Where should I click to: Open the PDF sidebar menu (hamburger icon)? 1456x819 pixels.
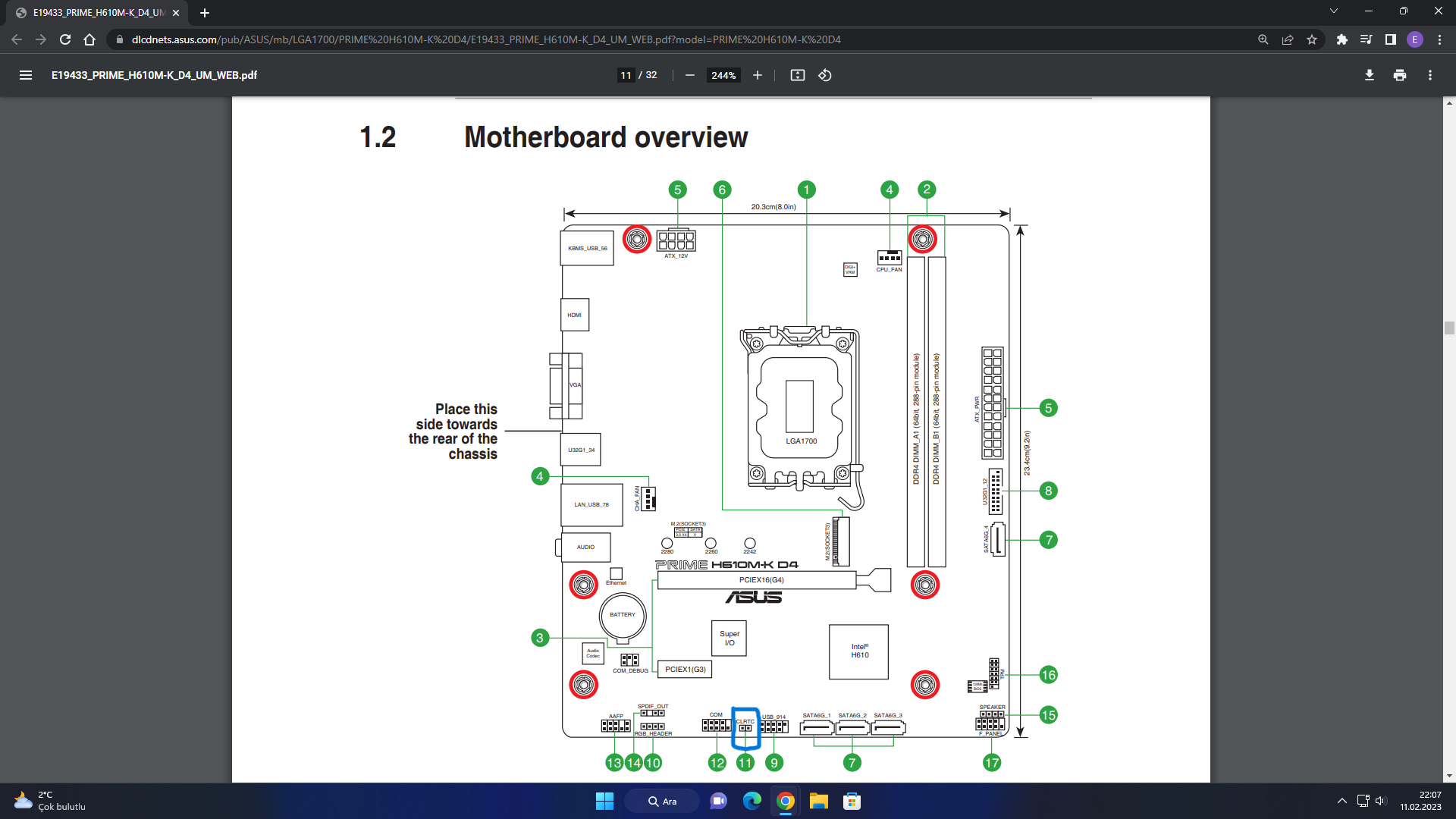(26, 75)
